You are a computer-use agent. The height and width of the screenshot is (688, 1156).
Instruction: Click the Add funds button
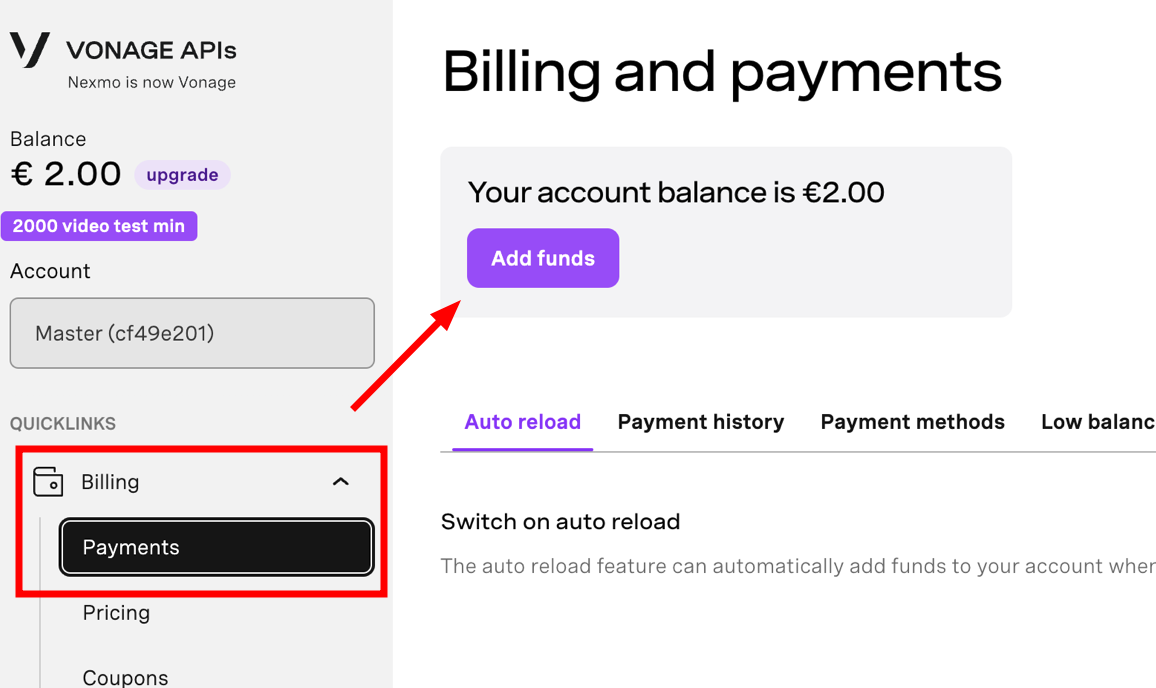pyautogui.click(x=543, y=258)
